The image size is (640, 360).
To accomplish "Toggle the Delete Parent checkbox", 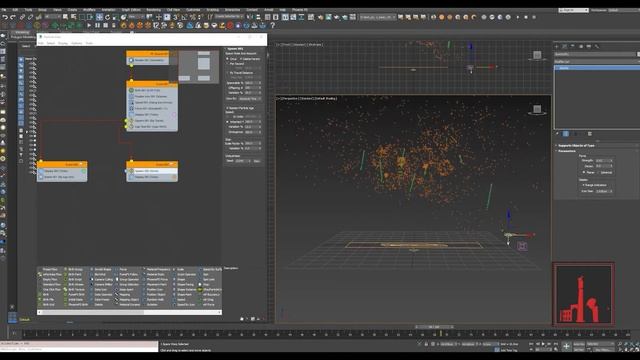I will 241,59.
